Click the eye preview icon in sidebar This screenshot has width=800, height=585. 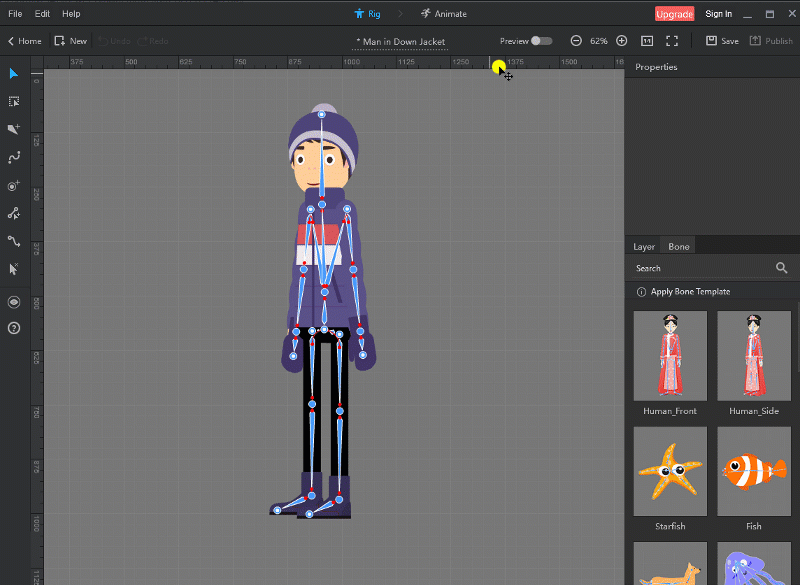(x=14, y=302)
